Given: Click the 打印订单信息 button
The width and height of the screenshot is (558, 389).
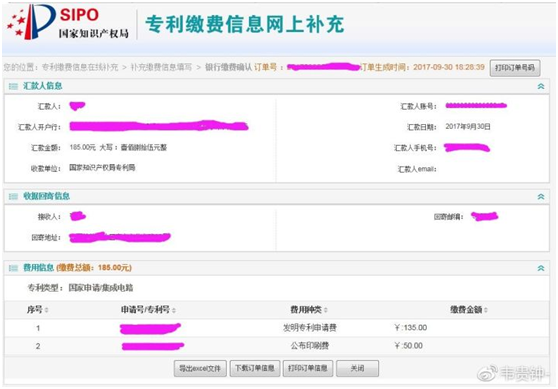Looking at the screenshot, I should [308, 368].
